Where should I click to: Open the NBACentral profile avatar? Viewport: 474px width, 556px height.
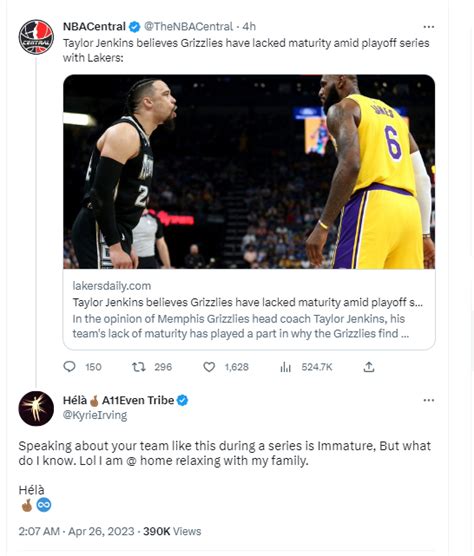[36, 37]
